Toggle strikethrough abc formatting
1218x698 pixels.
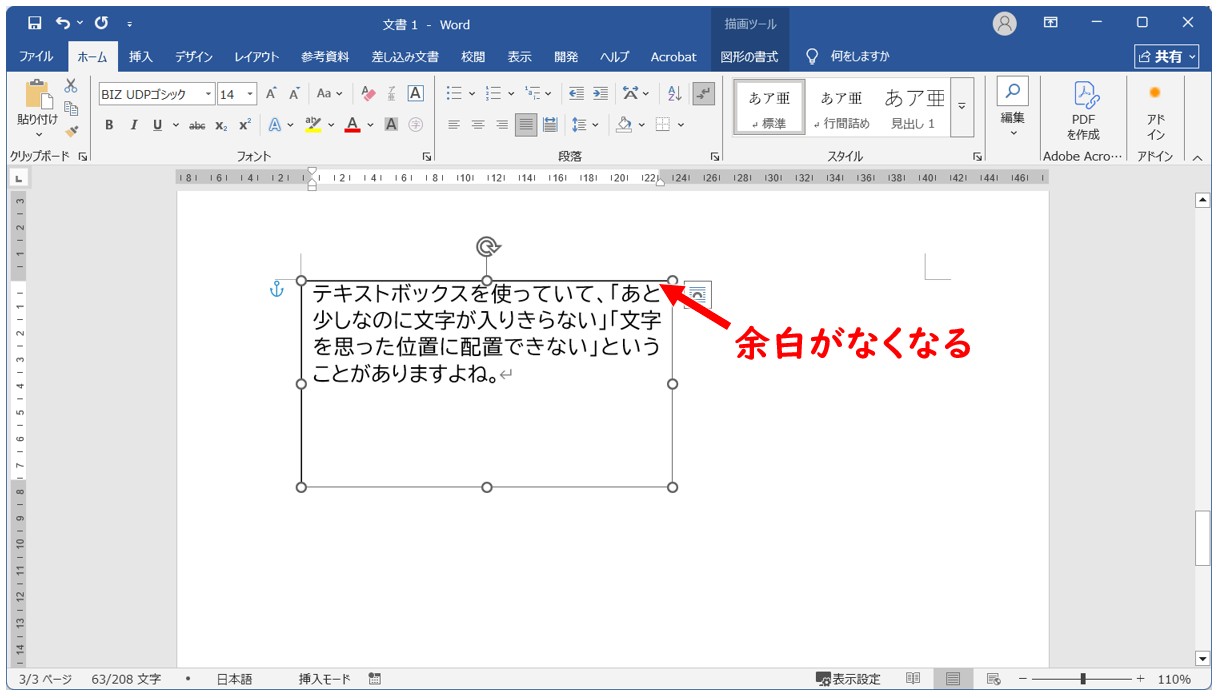pos(197,125)
